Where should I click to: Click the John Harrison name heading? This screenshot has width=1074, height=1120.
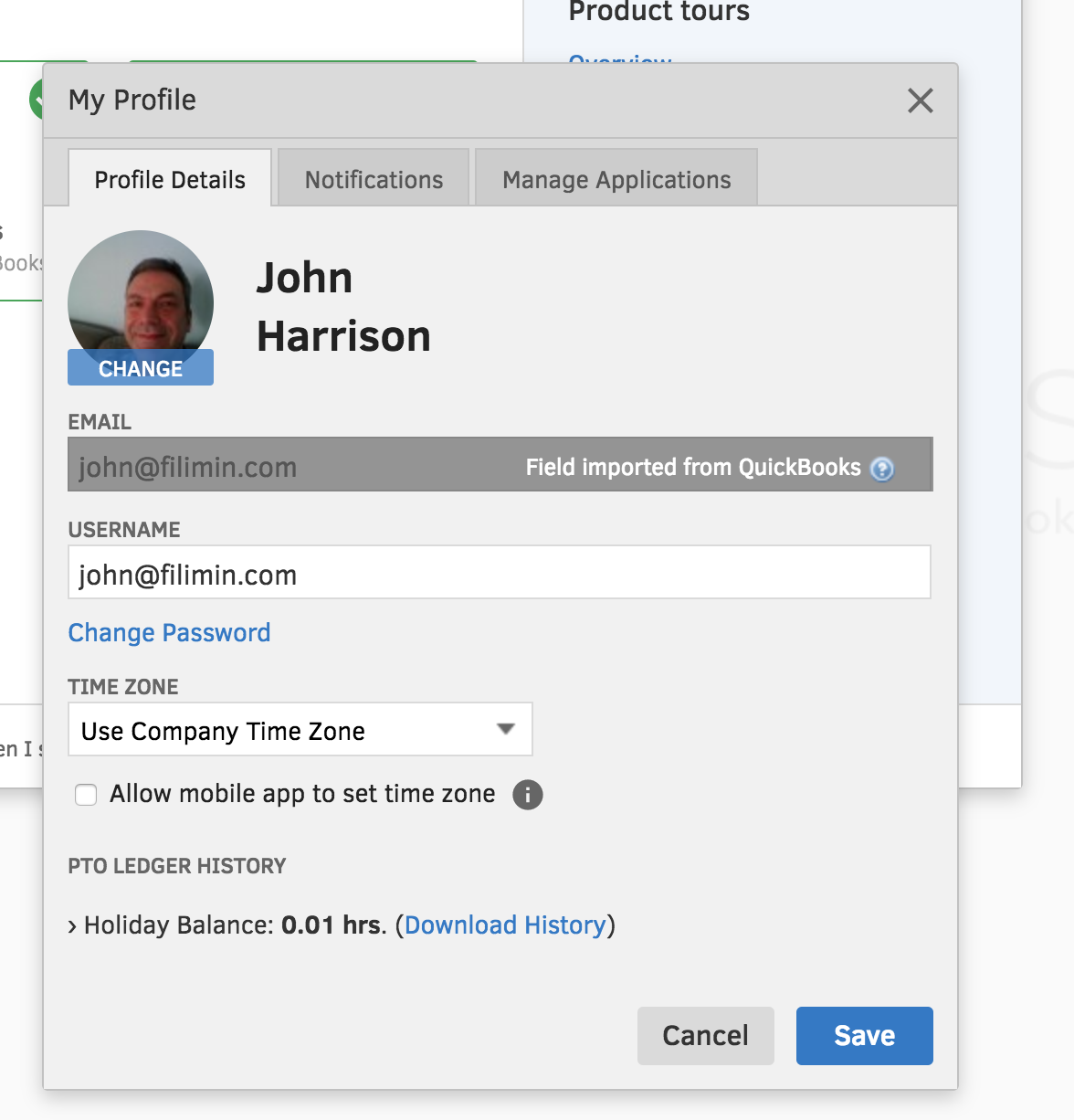pos(343,307)
